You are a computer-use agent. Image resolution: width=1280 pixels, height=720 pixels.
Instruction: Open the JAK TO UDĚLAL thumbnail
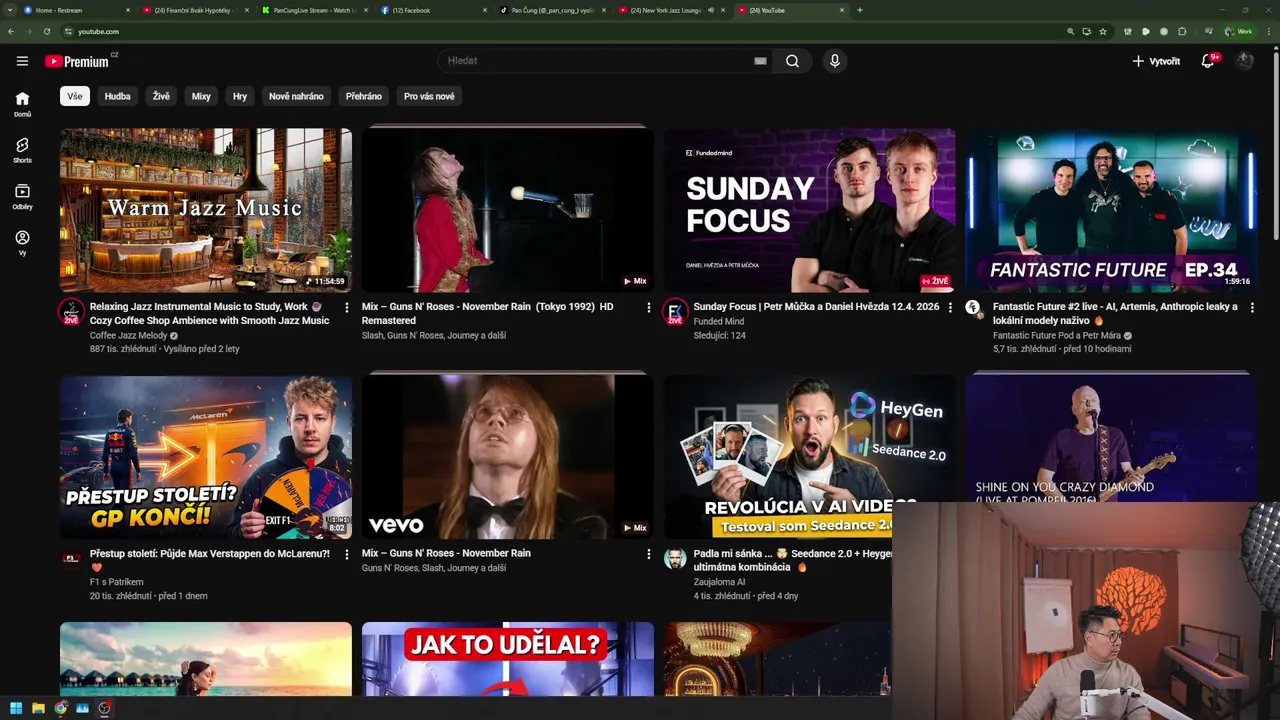(508, 659)
